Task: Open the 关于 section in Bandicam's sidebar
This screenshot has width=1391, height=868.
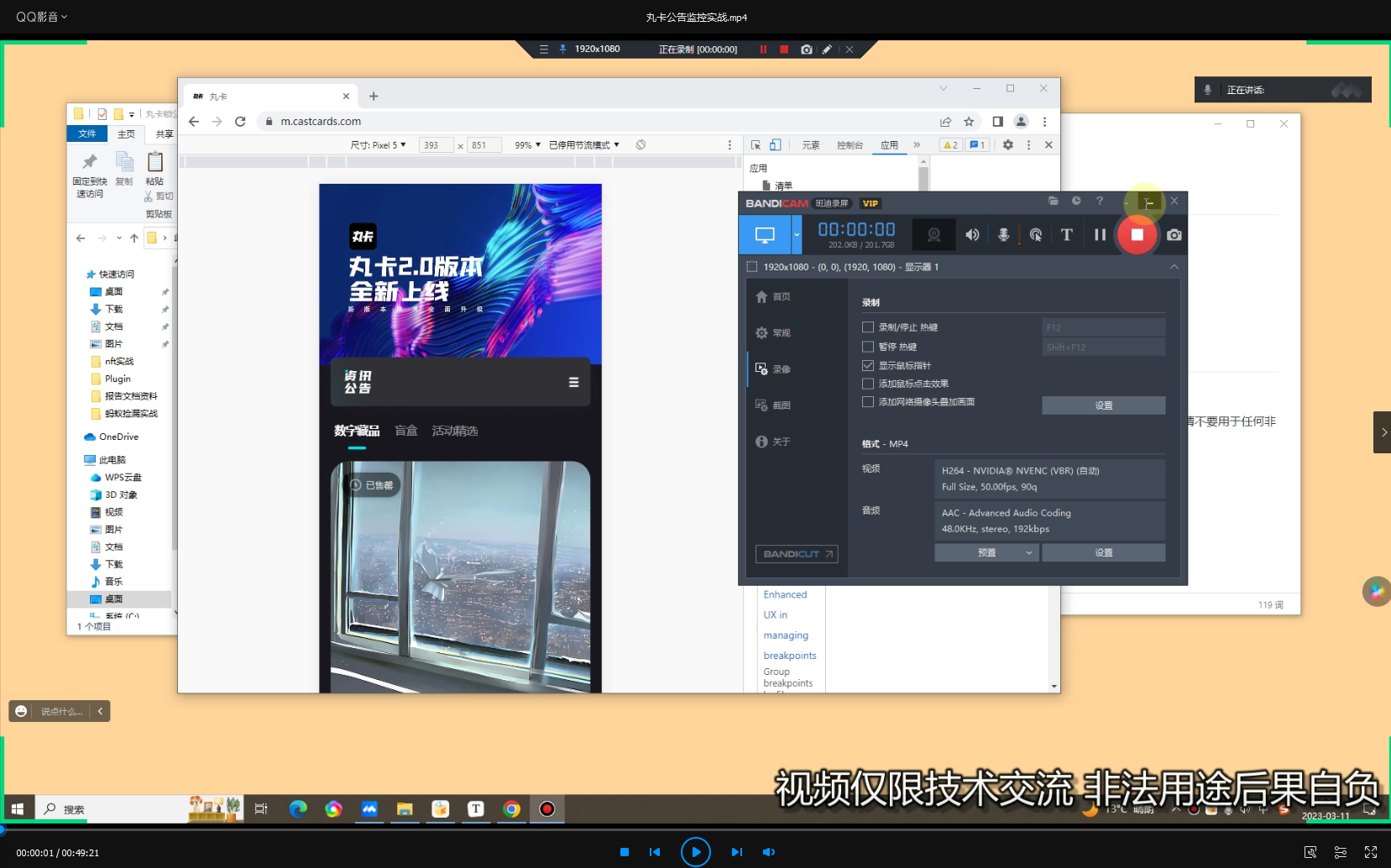Action: pyautogui.click(x=773, y=442)
